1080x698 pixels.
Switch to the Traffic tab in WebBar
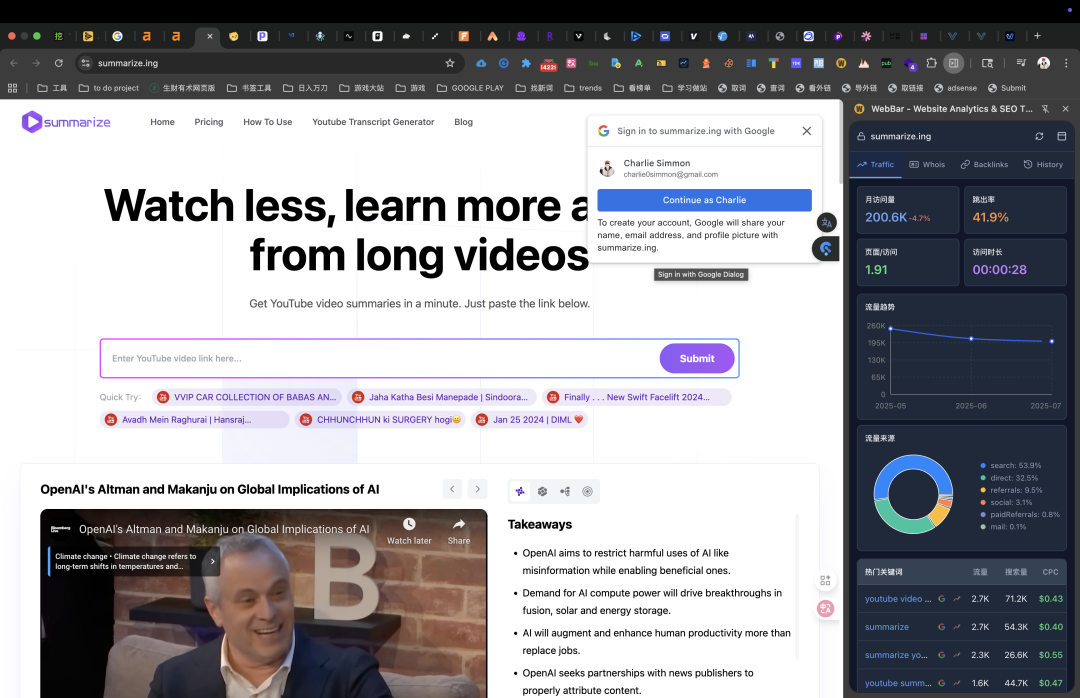pos(875,165)
